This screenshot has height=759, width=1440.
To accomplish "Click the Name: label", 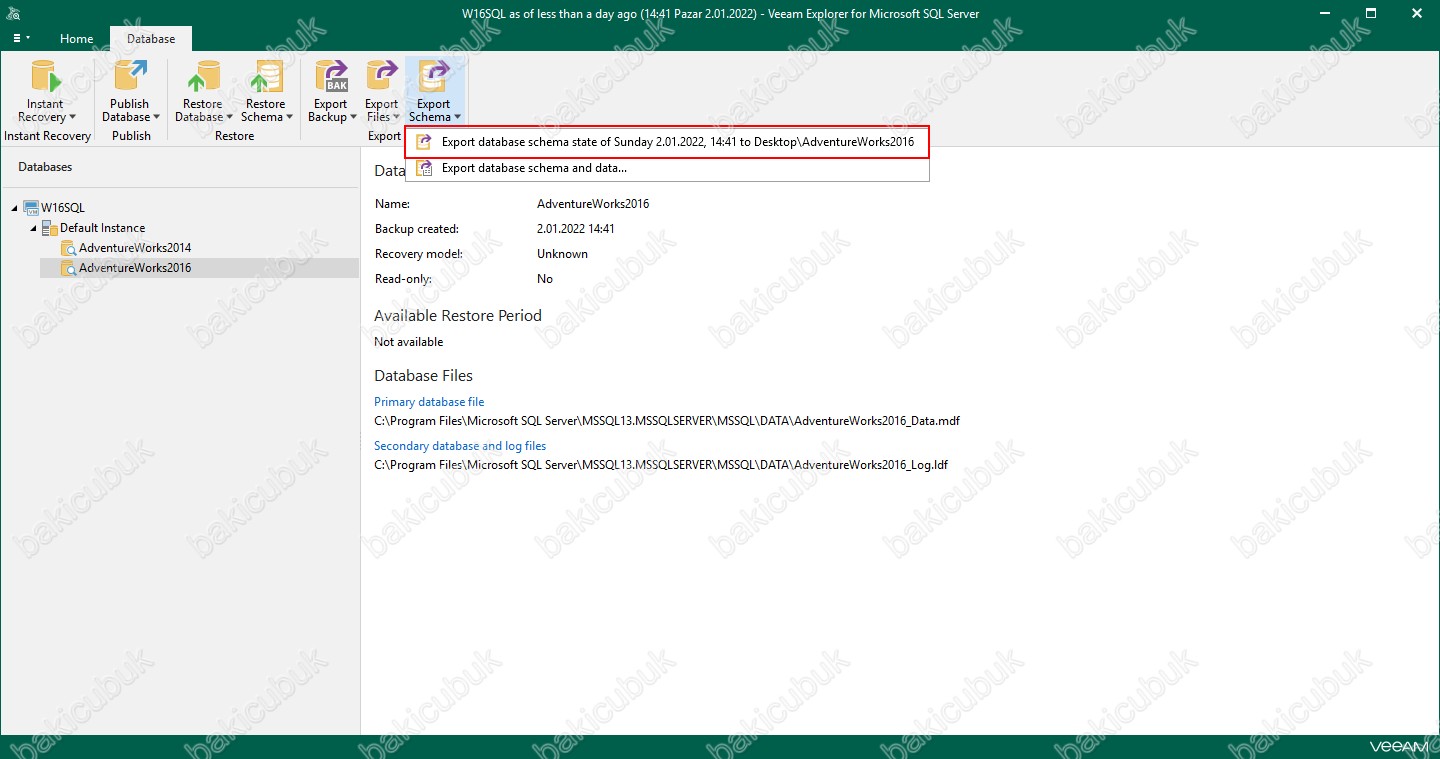I will (390, 204).
